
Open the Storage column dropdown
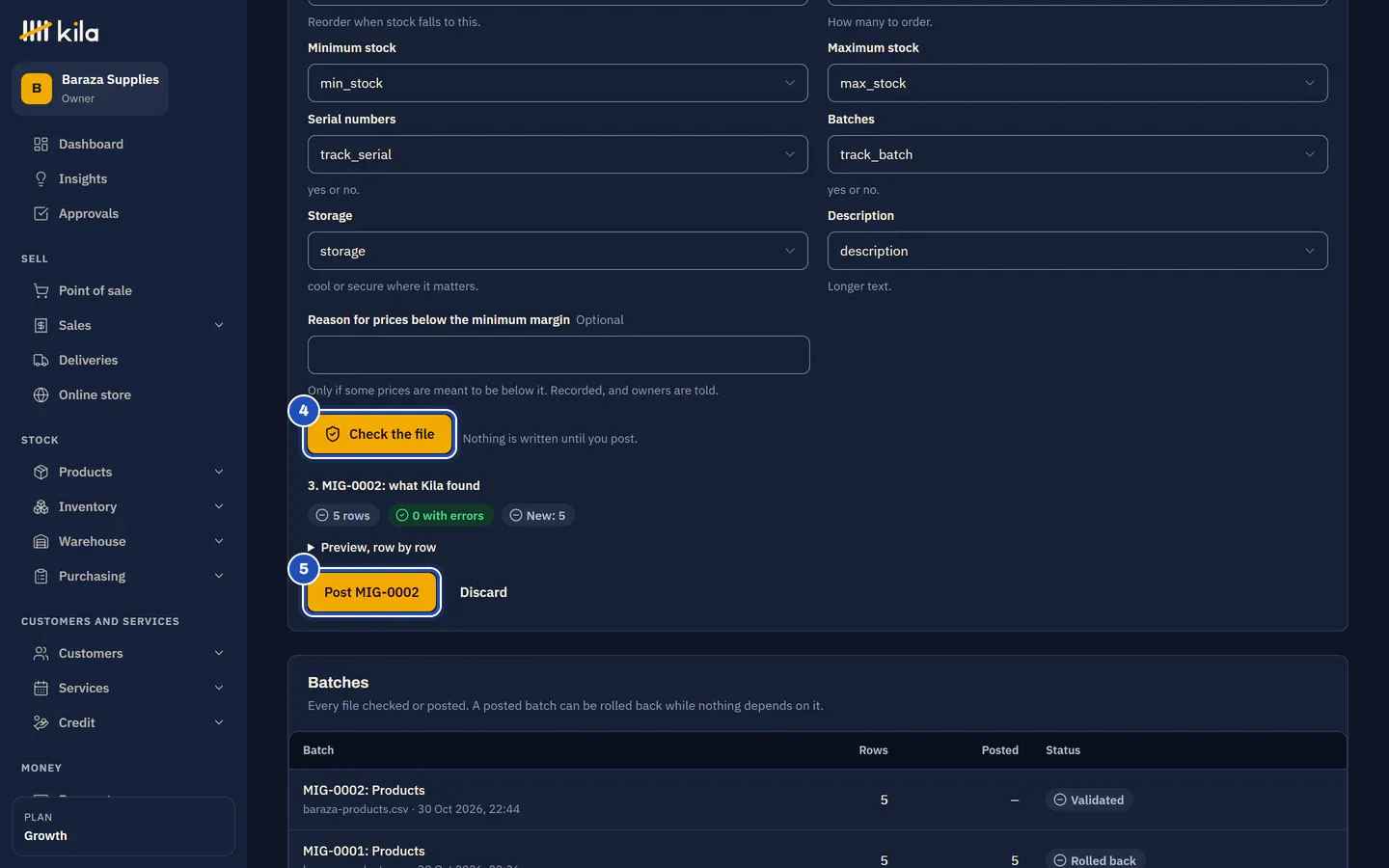click(x=558, y=251)
